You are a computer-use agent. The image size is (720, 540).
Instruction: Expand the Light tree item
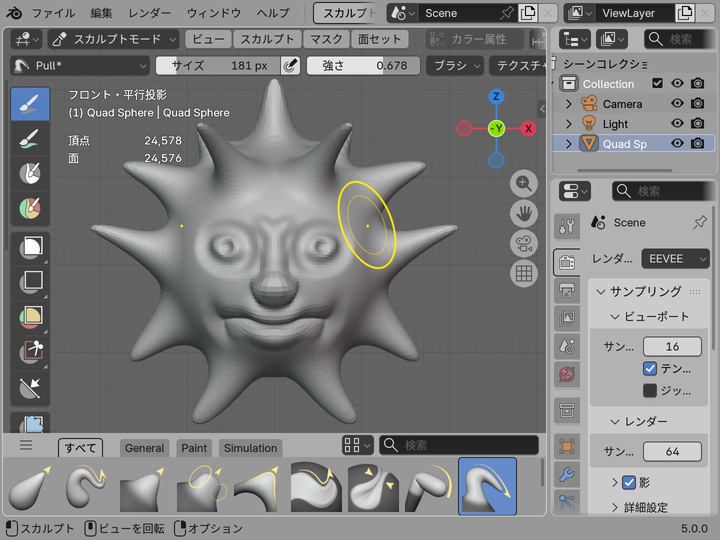click(x=569, y=124)
